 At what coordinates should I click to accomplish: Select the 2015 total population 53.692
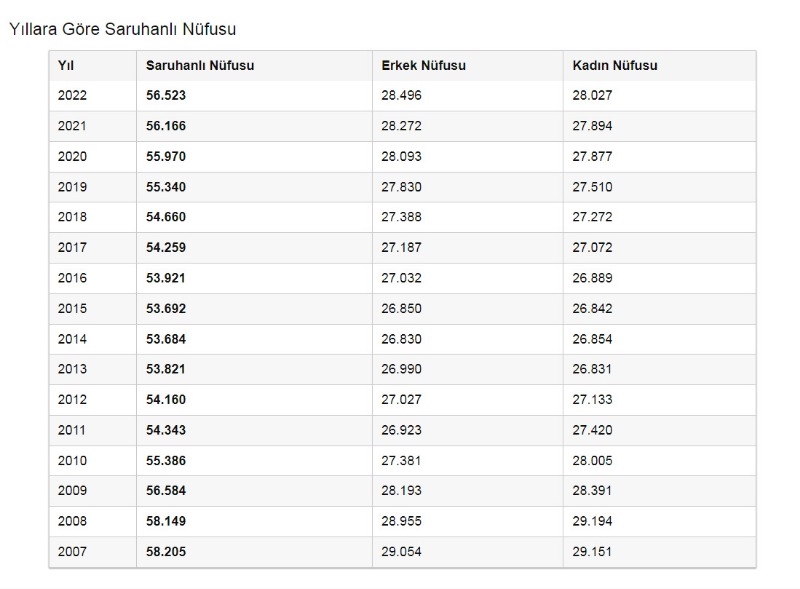pos(166,309)
